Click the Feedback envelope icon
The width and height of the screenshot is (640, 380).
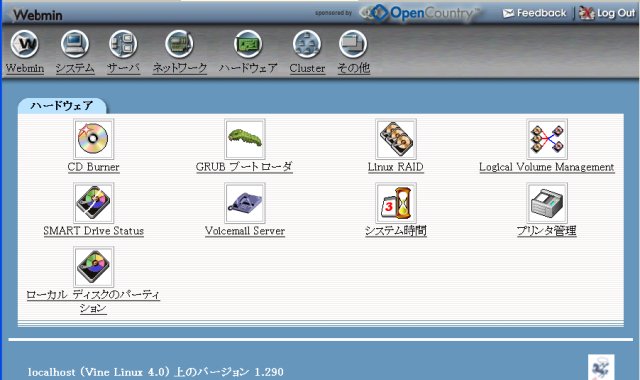508,13
